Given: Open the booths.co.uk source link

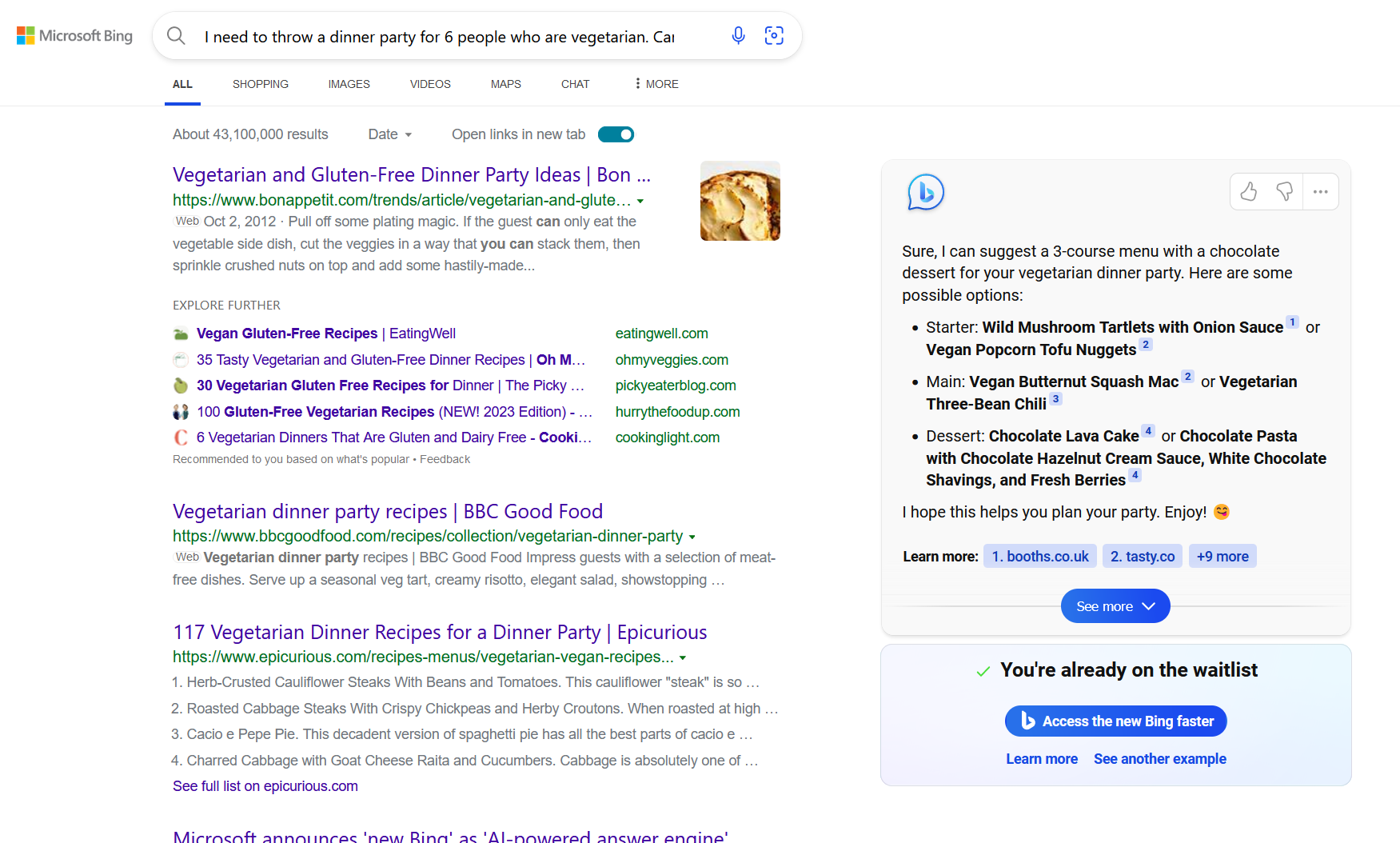Looking at the screenshot, I should pyautogui.click(x=1040, y=557).
